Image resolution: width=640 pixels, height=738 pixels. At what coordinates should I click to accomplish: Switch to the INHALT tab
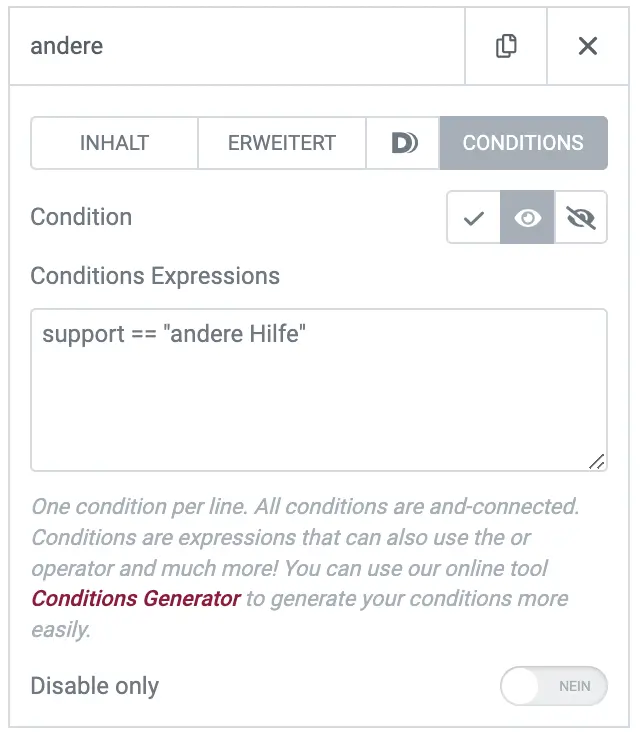(114, 143)
